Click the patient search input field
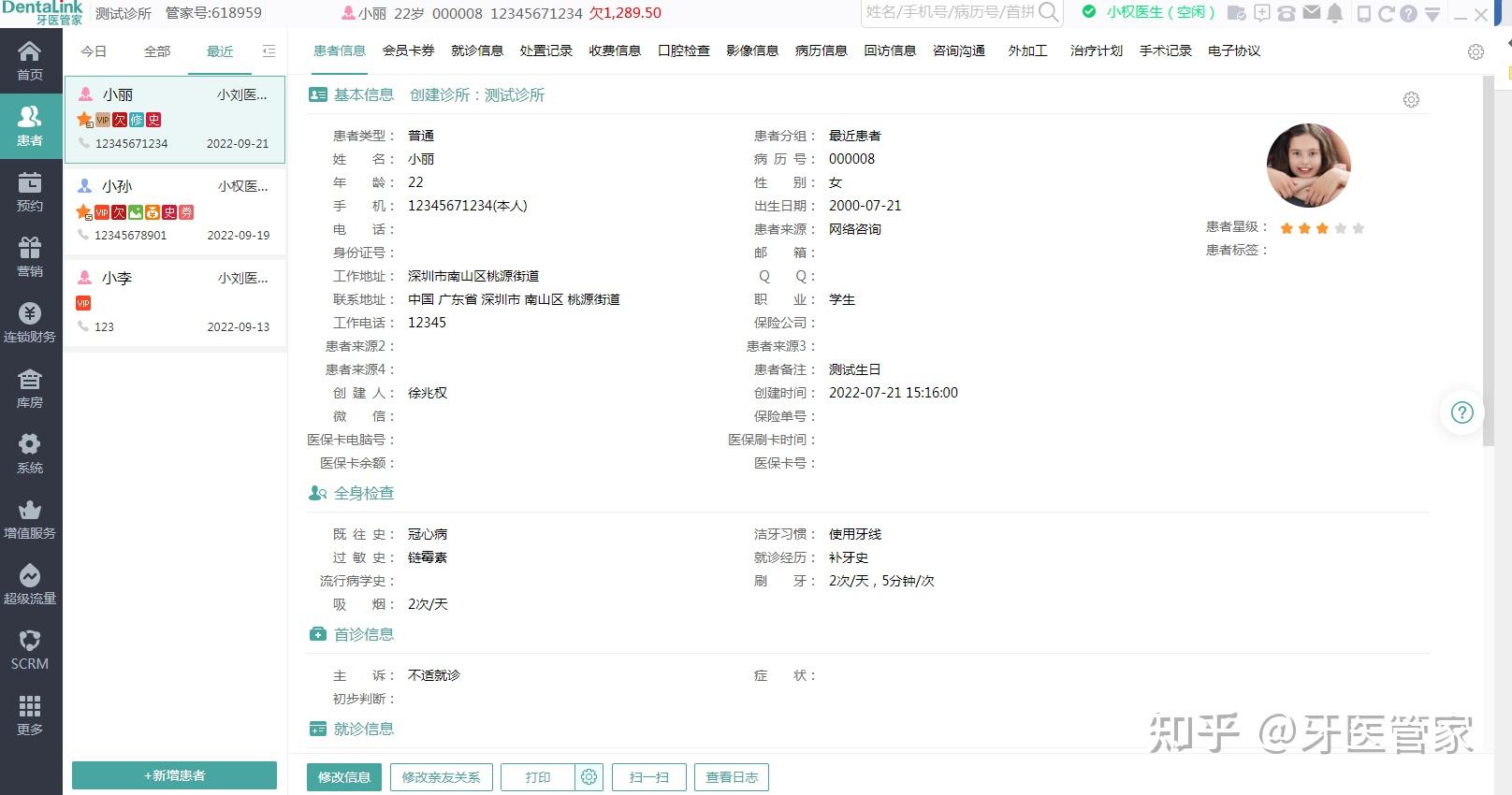The image size is (1512, 795). [x=950, y=12]
